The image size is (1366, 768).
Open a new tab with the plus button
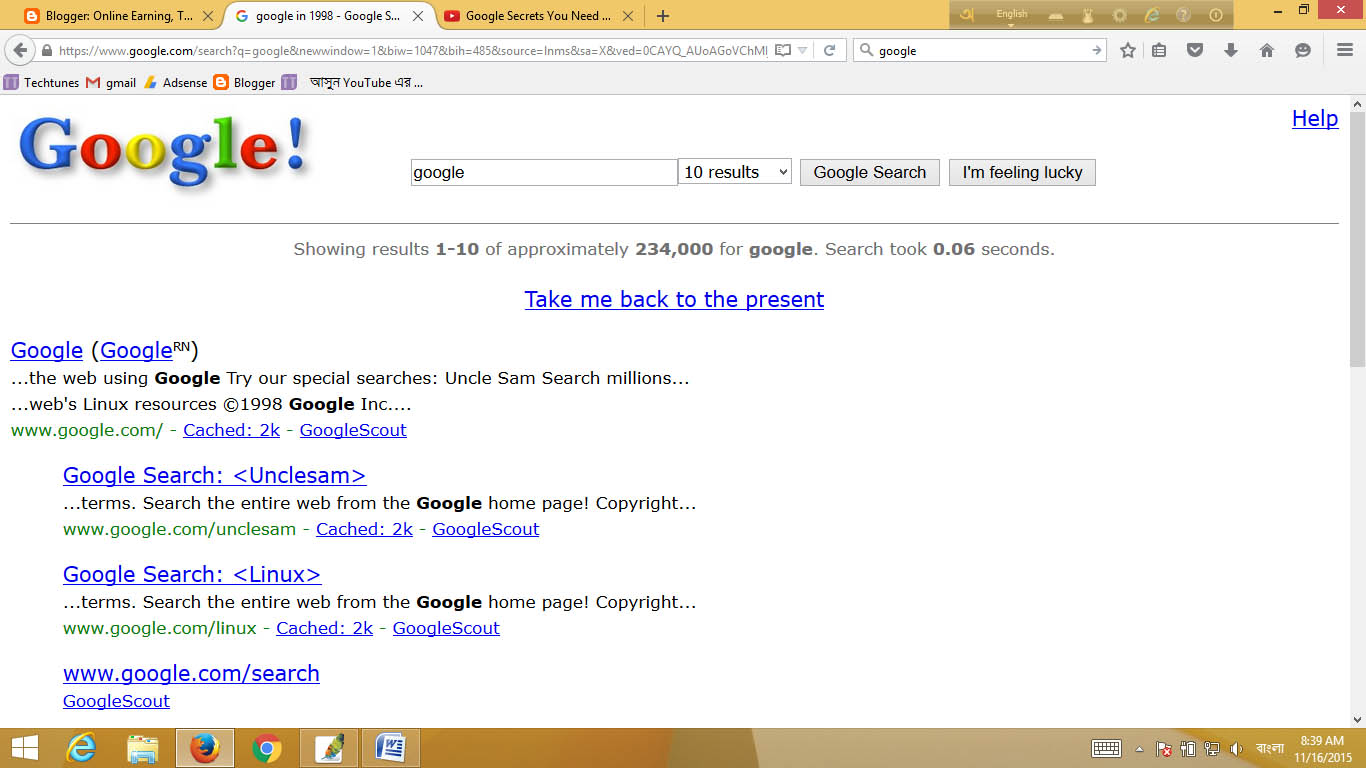[x=662, y=16]
